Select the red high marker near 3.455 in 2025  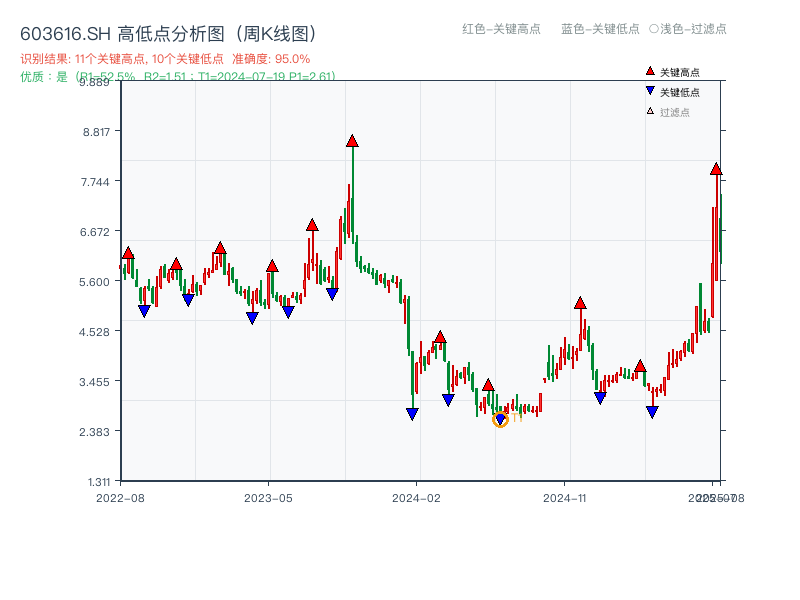(640, 366)
